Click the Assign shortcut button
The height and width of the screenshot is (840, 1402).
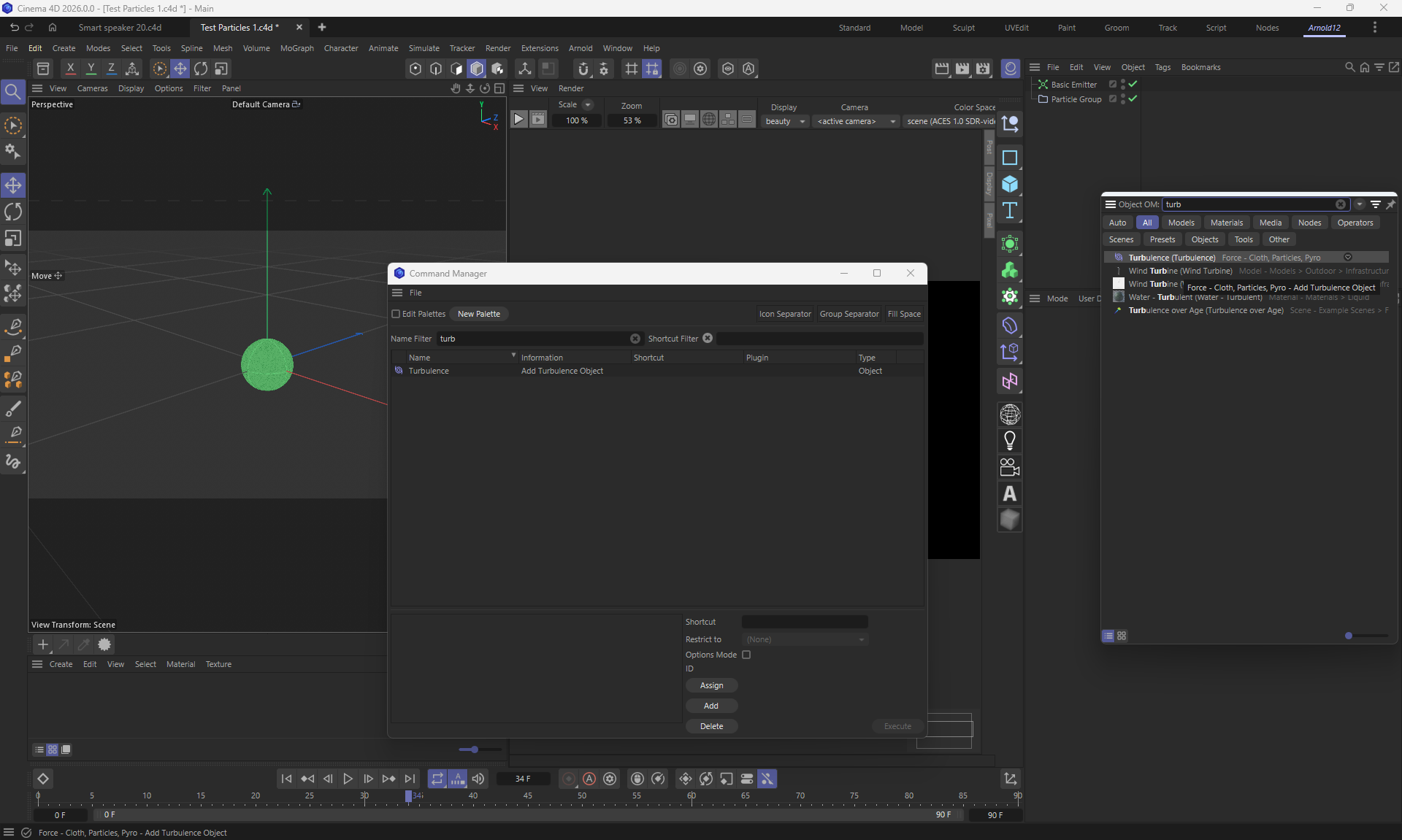tap(711, 685)
